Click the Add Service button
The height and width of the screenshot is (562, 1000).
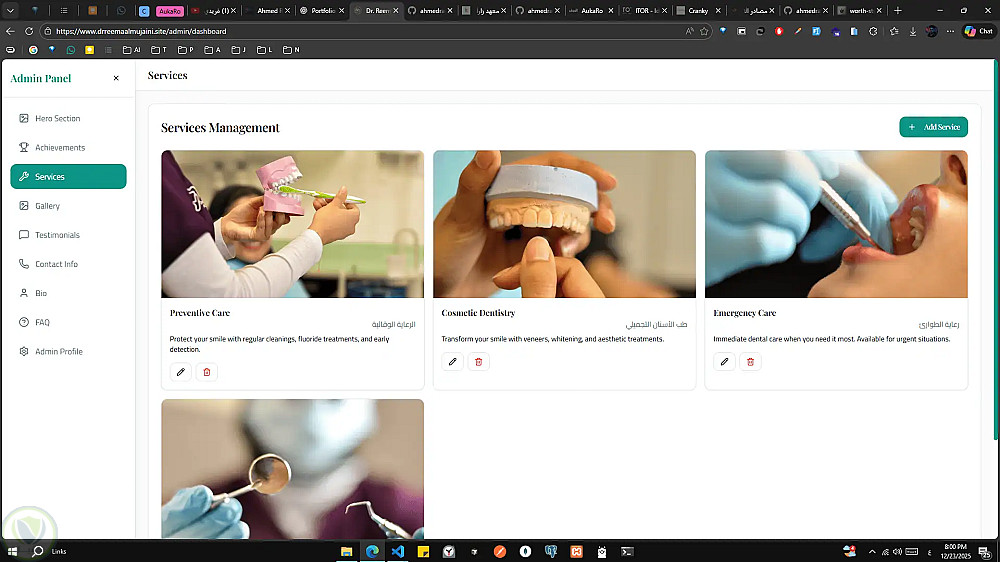tap(934, 127)
